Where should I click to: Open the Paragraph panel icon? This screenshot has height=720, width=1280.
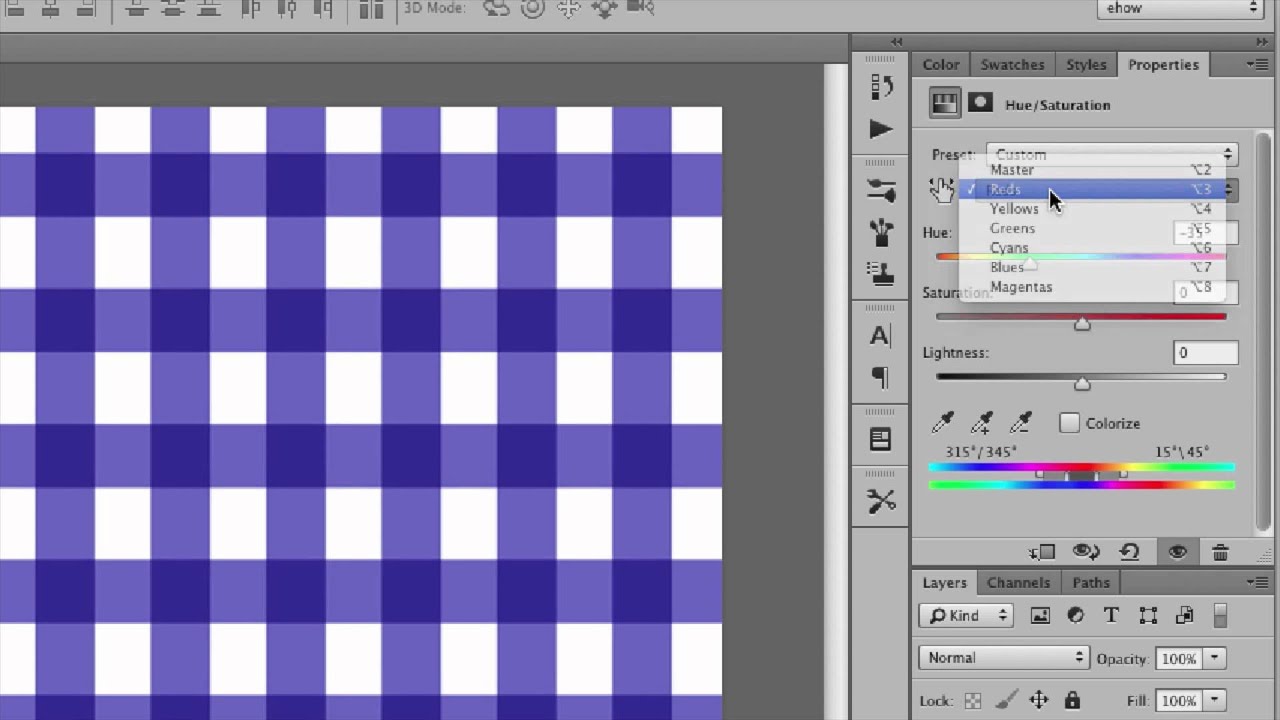pos(880,377)
